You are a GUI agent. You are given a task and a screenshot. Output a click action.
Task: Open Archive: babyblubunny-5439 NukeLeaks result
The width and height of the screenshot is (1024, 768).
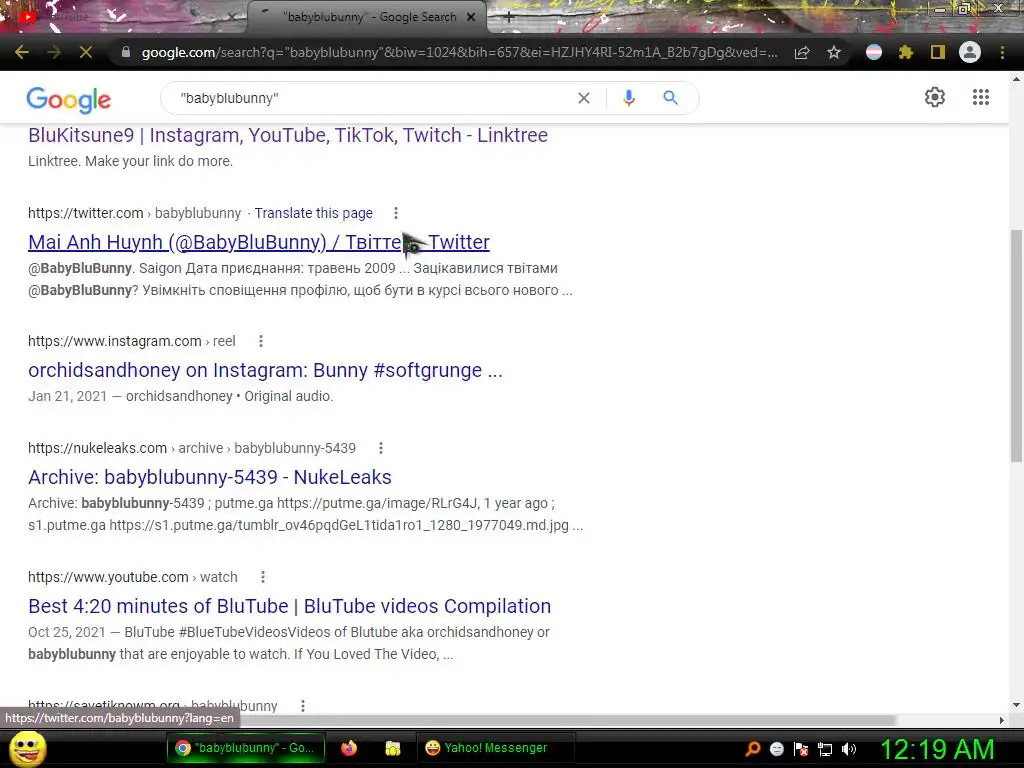pos(210,477)
